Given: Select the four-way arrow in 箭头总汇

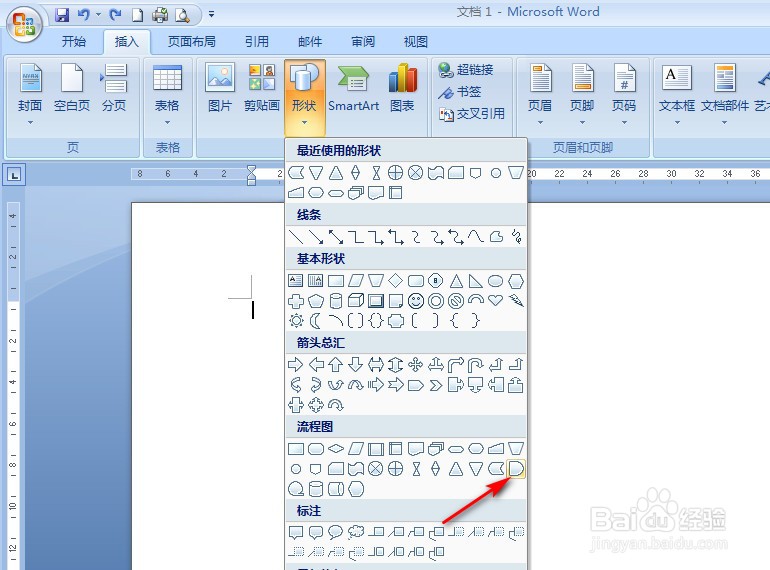Looking at the screenshot, I should (x=416, y=365).
